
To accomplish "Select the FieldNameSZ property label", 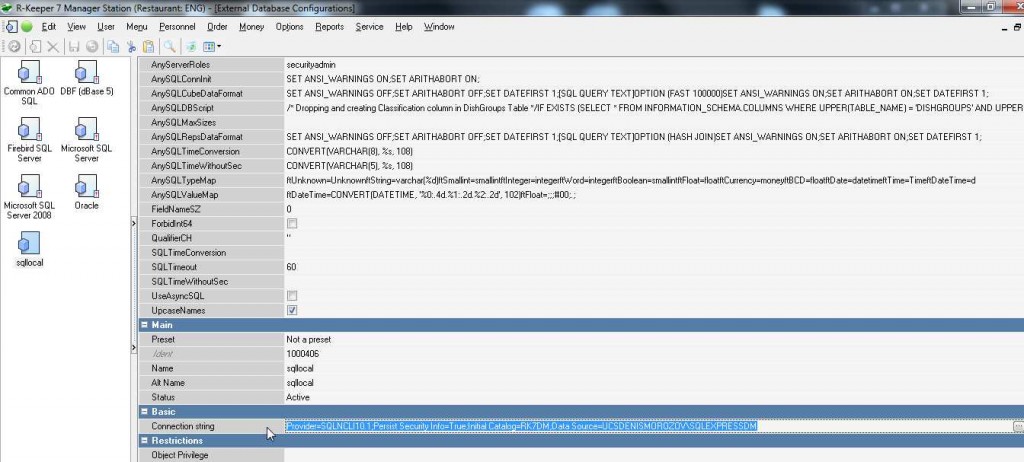I will (176, 209).
